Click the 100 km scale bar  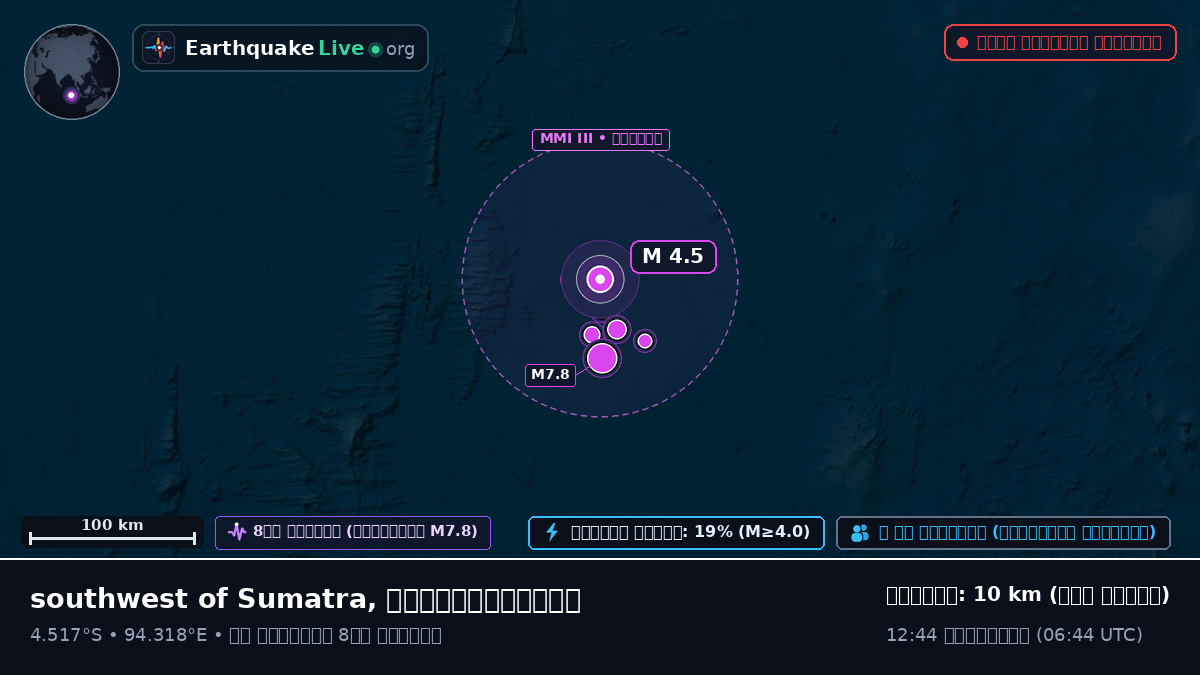[x=112, y=532]
